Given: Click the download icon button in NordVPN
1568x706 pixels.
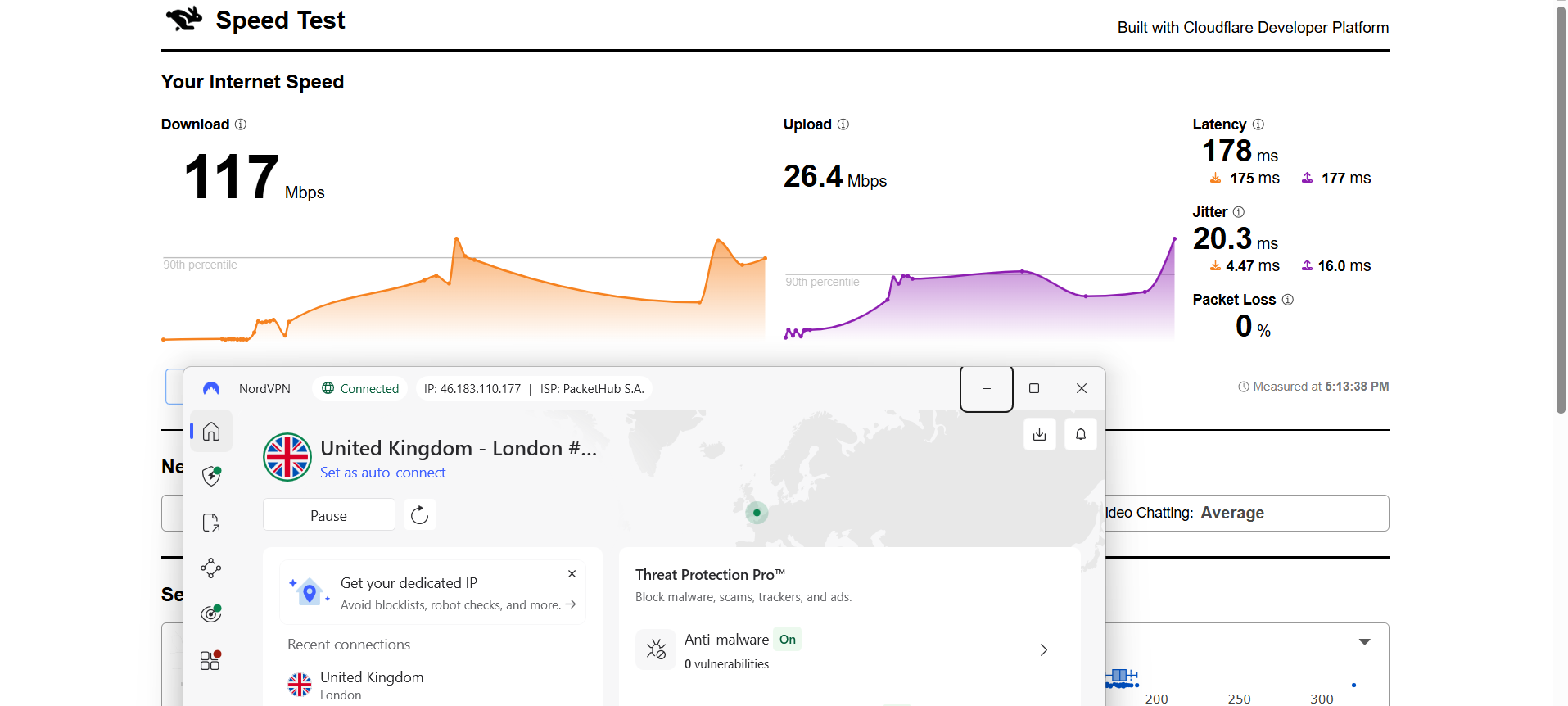Looking at the screenshot, I should pyautogui.click(x=1039, y=434).
